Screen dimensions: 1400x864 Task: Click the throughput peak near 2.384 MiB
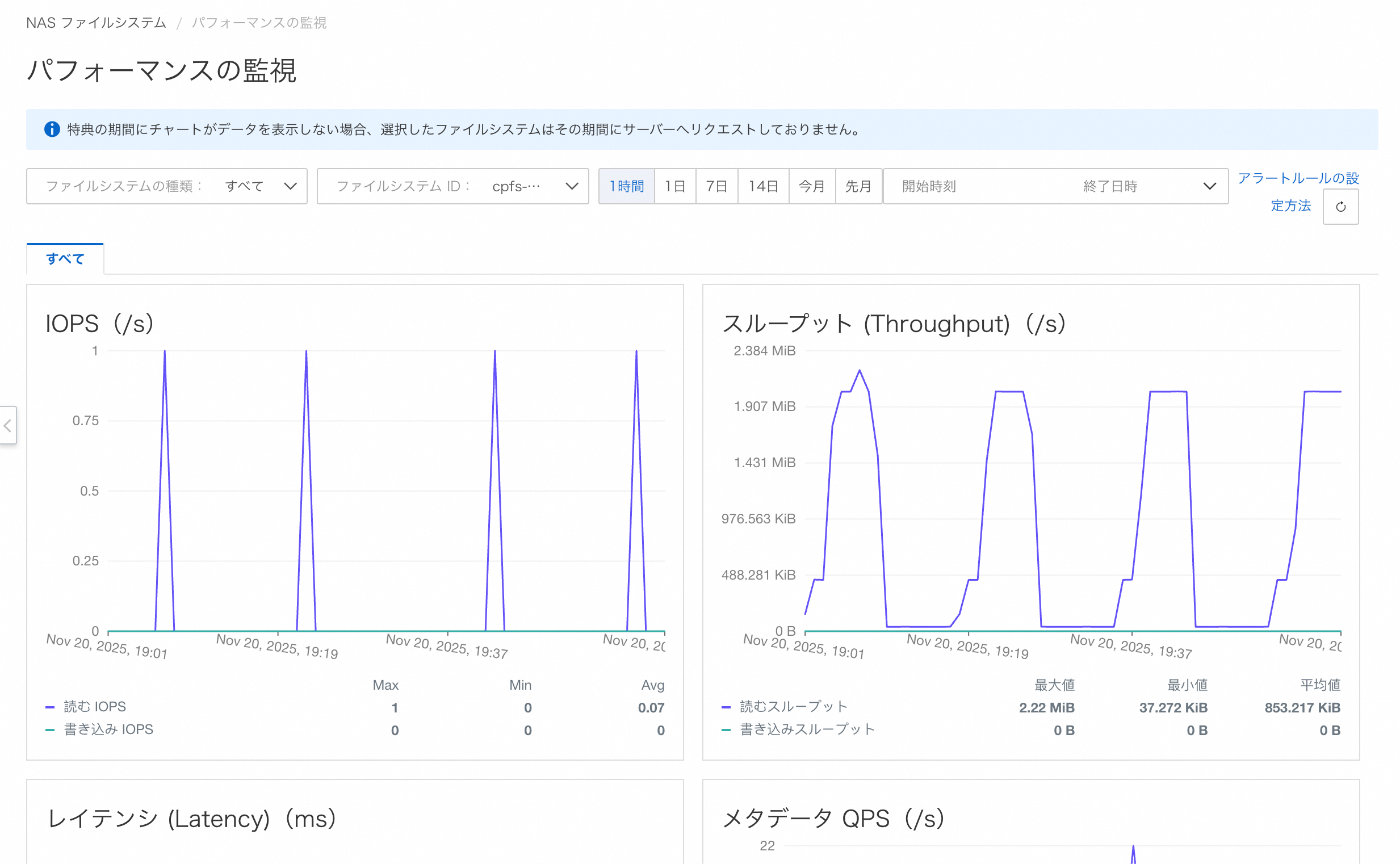pos(859,371)
